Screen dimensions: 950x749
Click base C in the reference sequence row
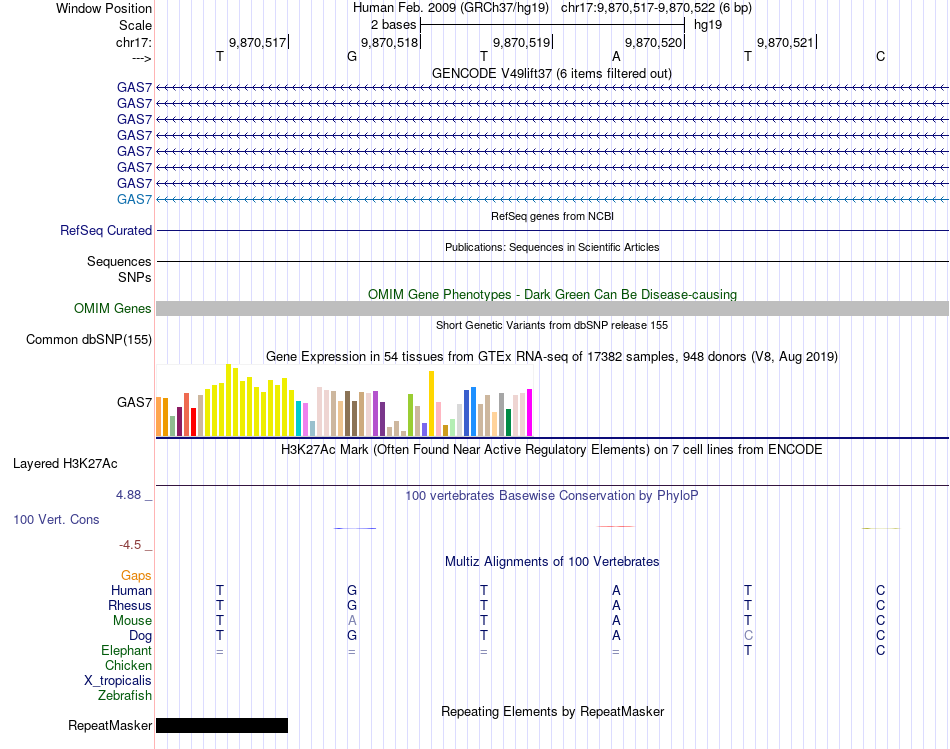(880, 57)
